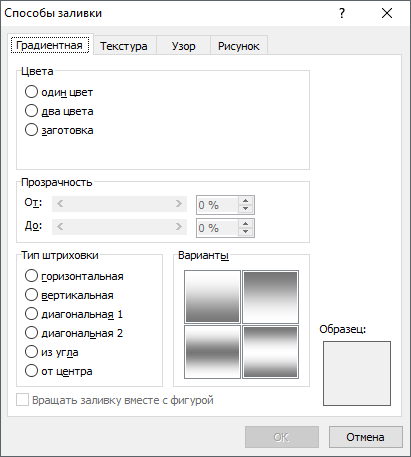Click the До transparency slider track

119,227
